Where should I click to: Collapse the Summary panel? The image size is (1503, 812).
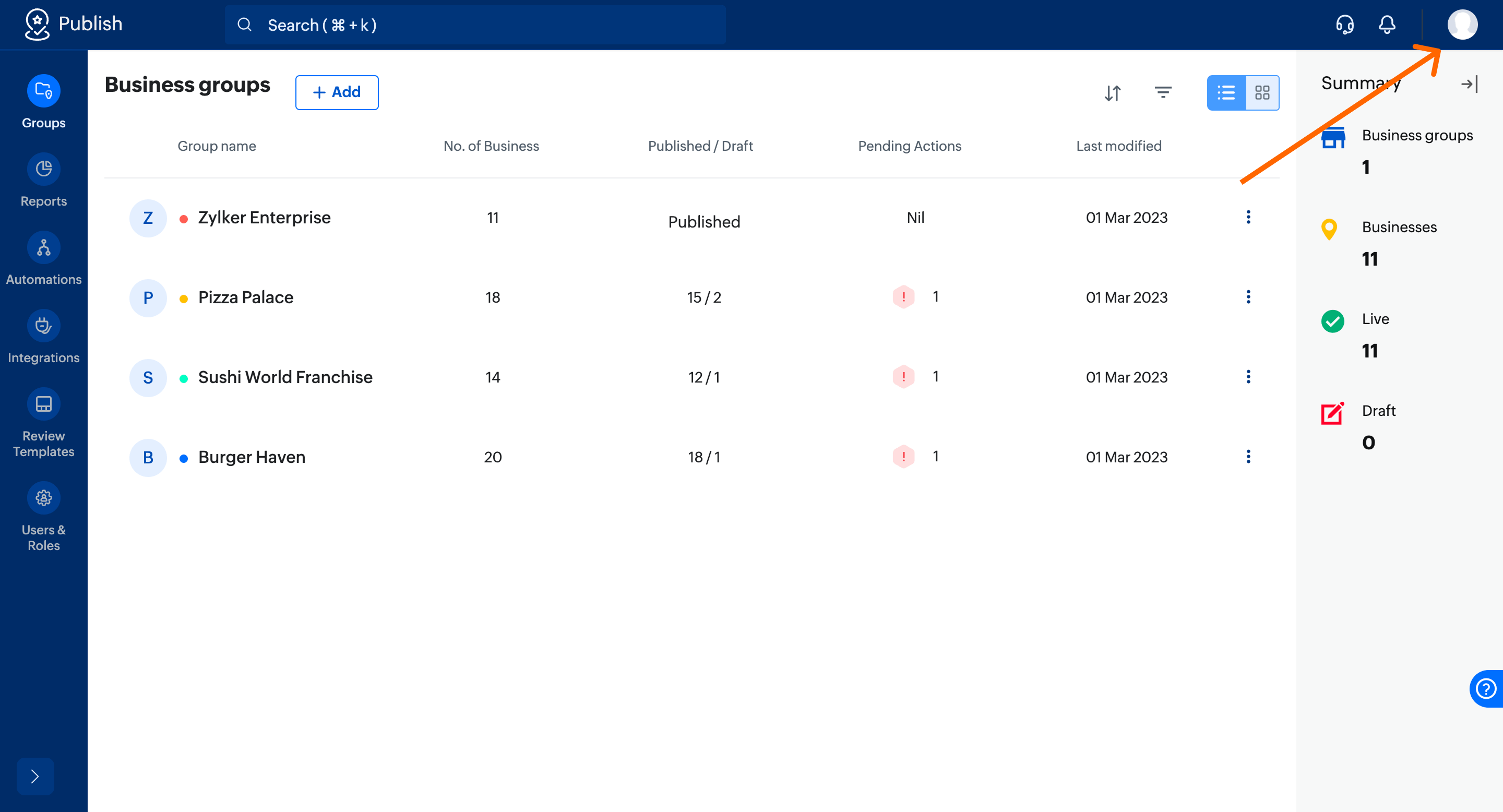[x=1469, y=84]
